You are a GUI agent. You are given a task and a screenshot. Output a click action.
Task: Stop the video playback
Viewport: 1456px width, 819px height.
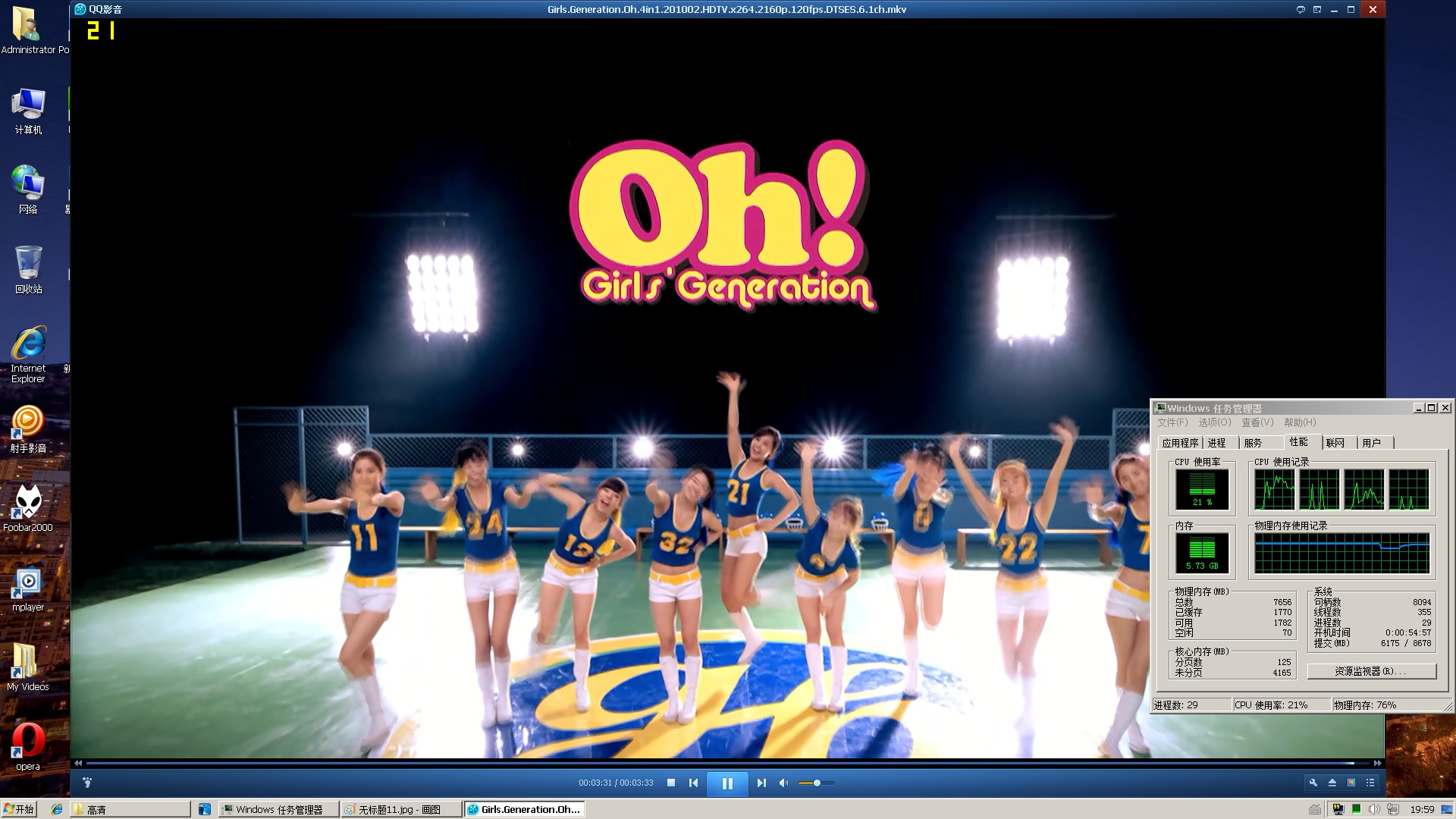(671, 783)
